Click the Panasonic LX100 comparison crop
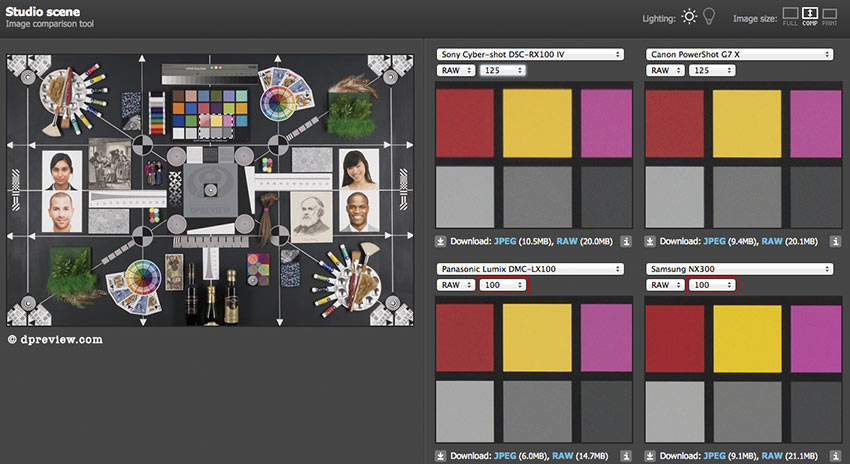Viewport: 850px width, 464px height. tap(534, 370)
